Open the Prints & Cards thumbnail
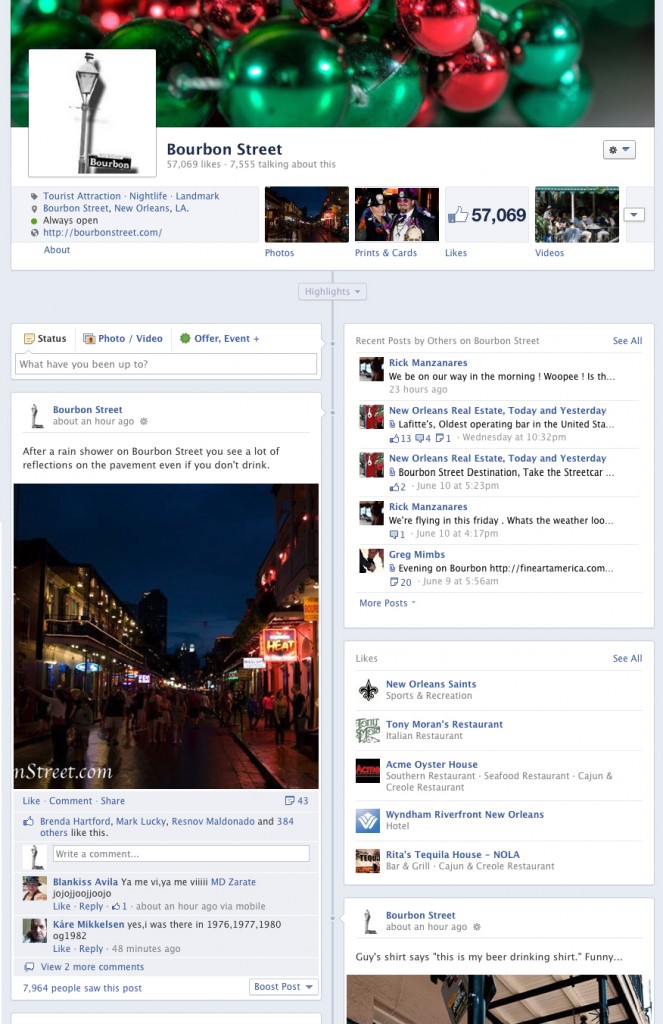663x1024 pixels. (396, 214)
